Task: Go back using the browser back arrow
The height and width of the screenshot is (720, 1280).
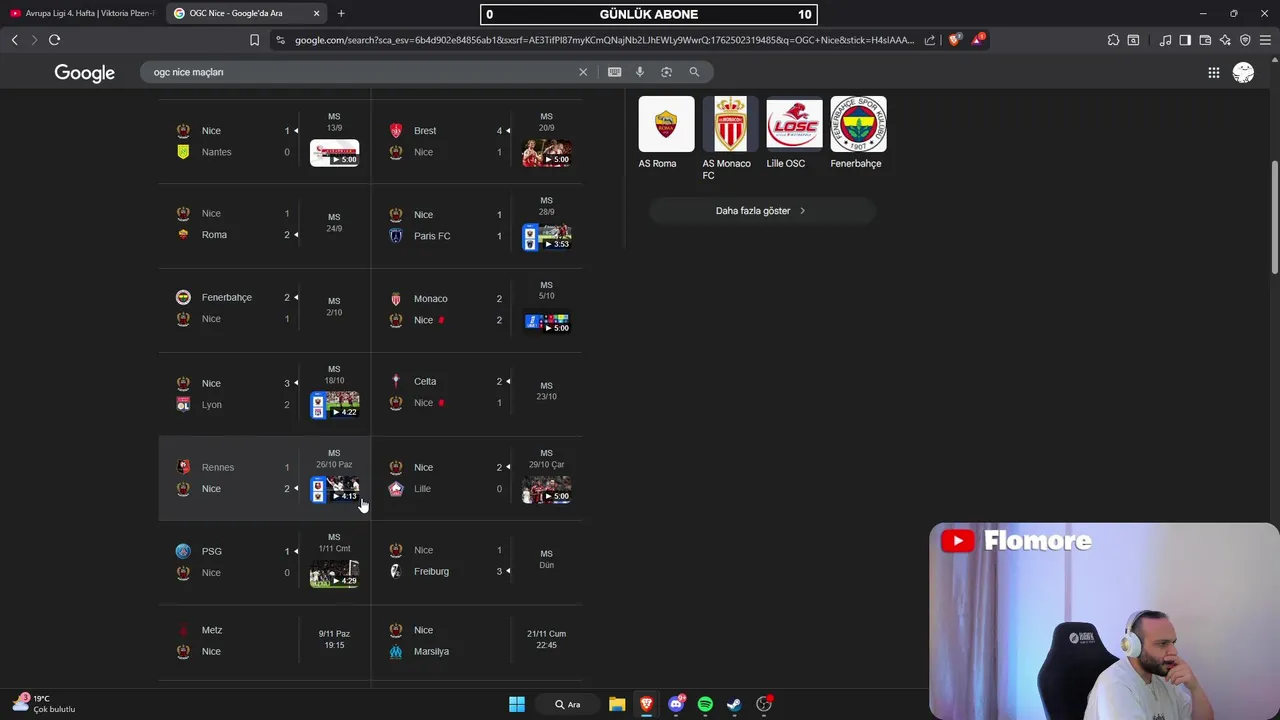Action: 15,40
